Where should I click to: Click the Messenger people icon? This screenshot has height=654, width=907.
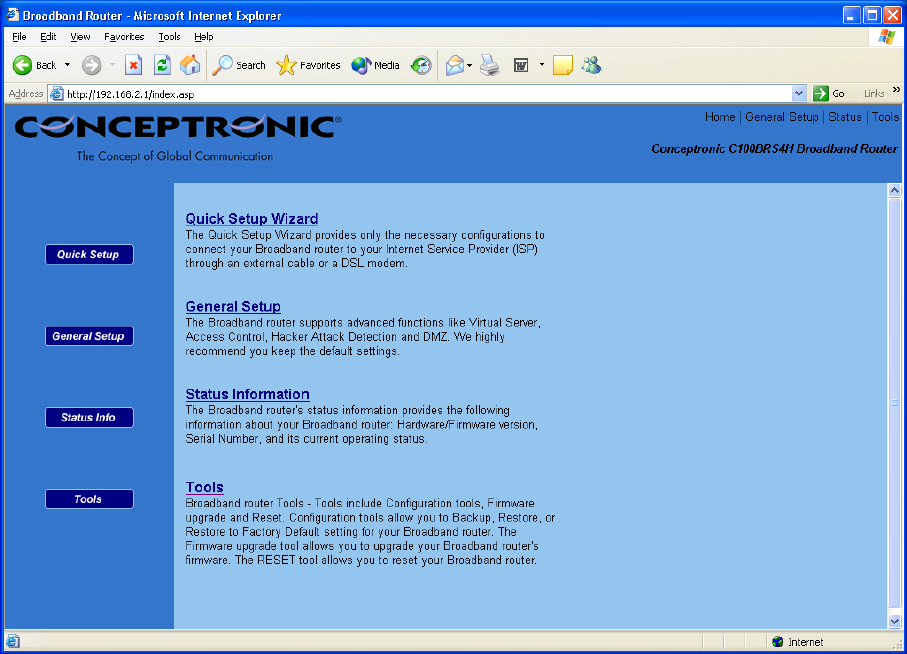point(592,65)
